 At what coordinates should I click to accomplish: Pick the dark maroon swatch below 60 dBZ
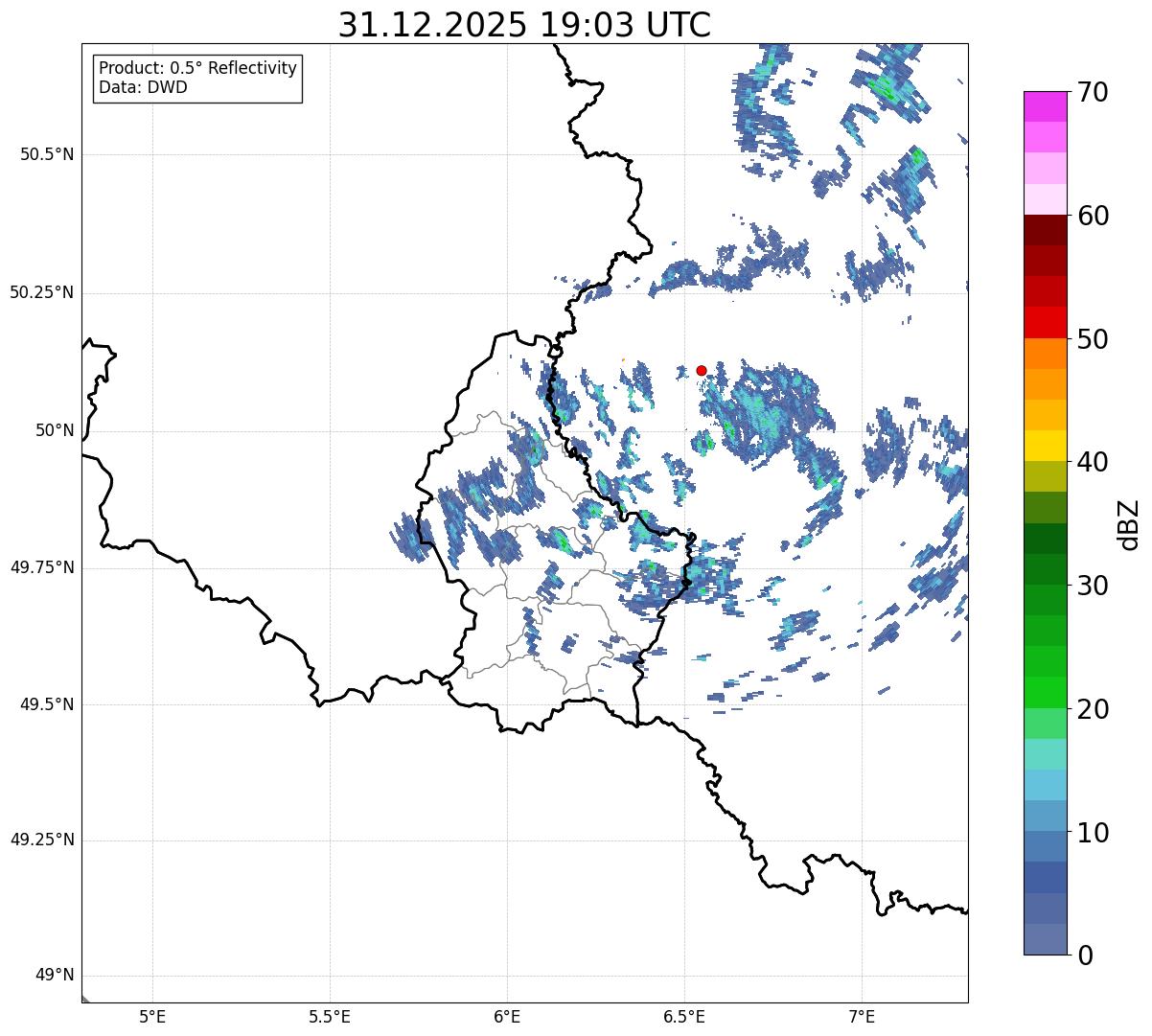pos(1045,230)
